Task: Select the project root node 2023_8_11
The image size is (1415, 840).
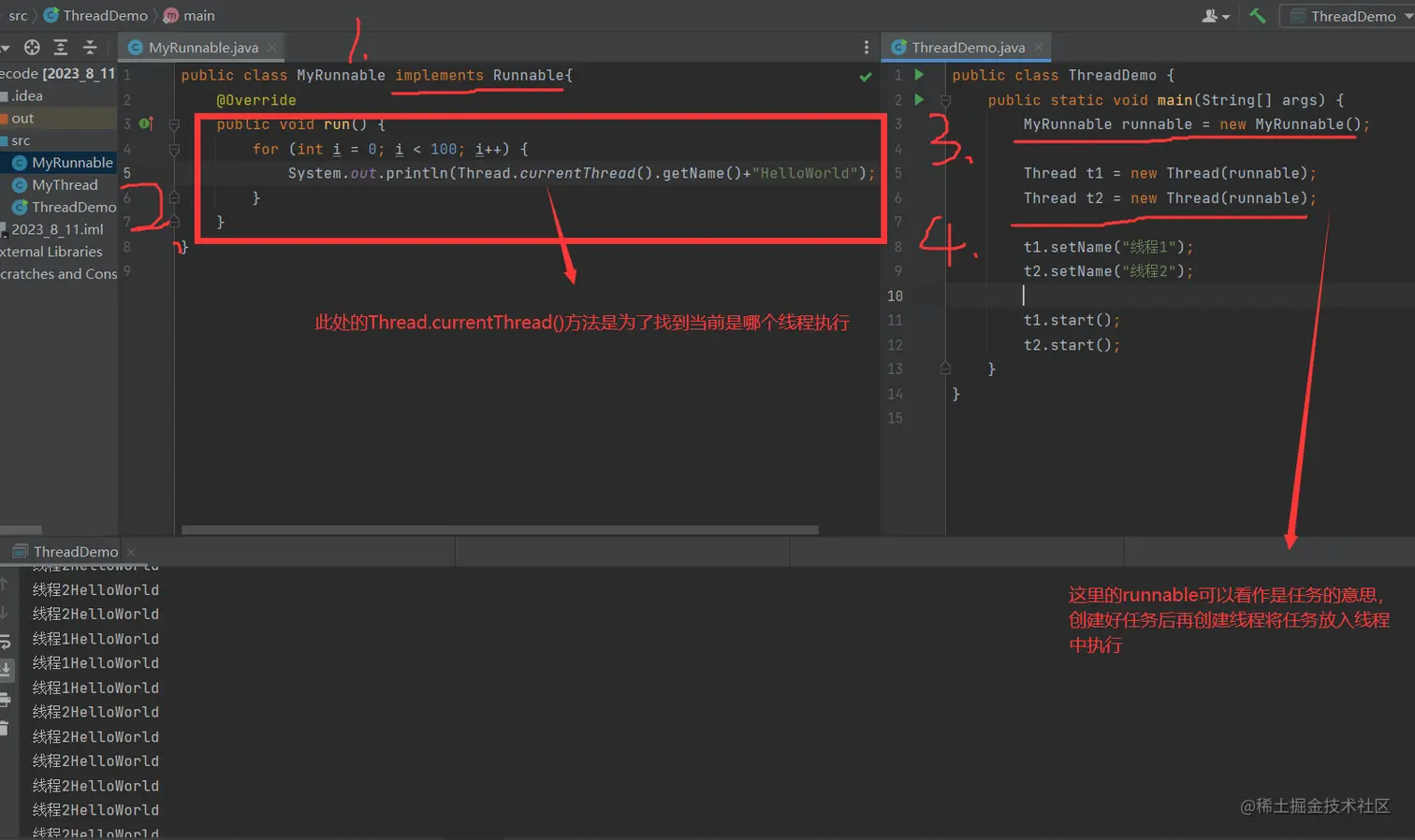Action: [58, 73]
